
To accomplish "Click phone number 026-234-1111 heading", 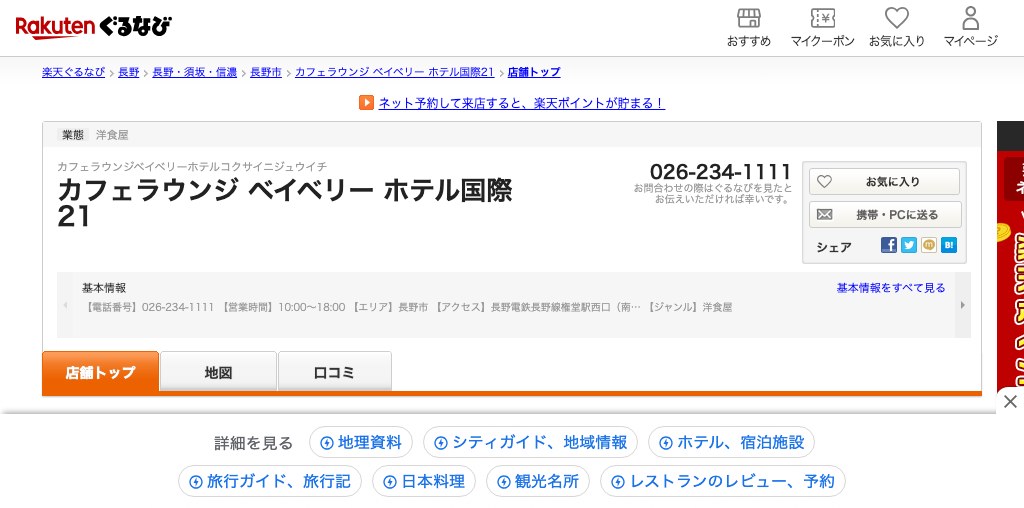I will [720, 172].
